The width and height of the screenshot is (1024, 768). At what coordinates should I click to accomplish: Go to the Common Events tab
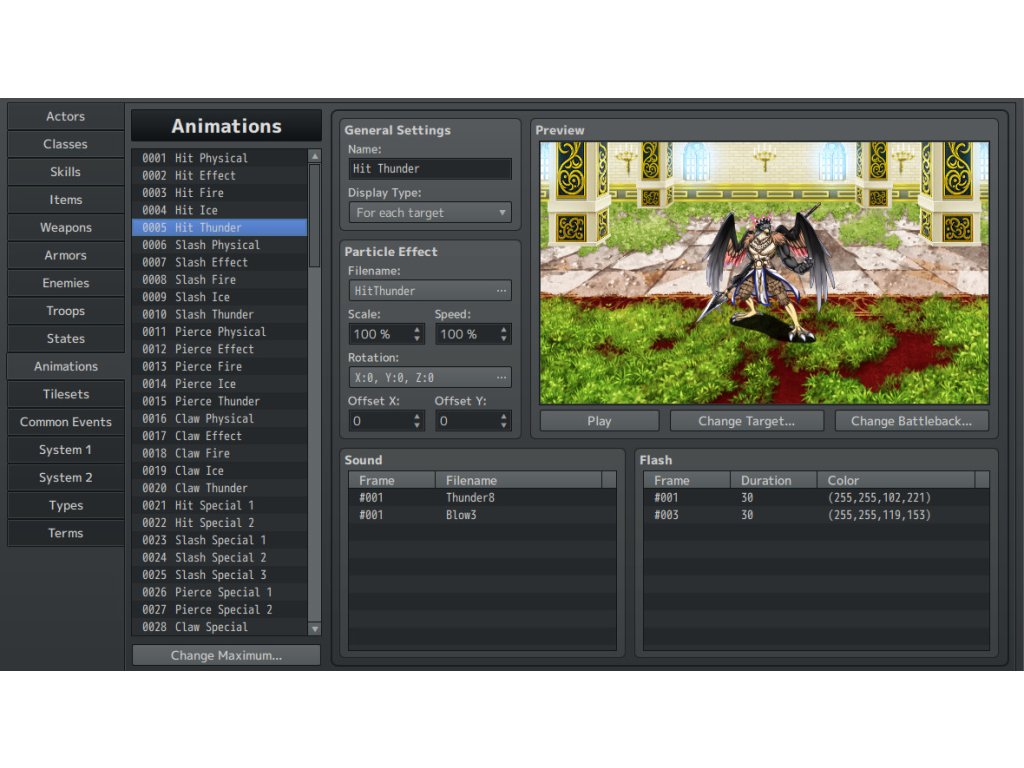coord(66,422)
